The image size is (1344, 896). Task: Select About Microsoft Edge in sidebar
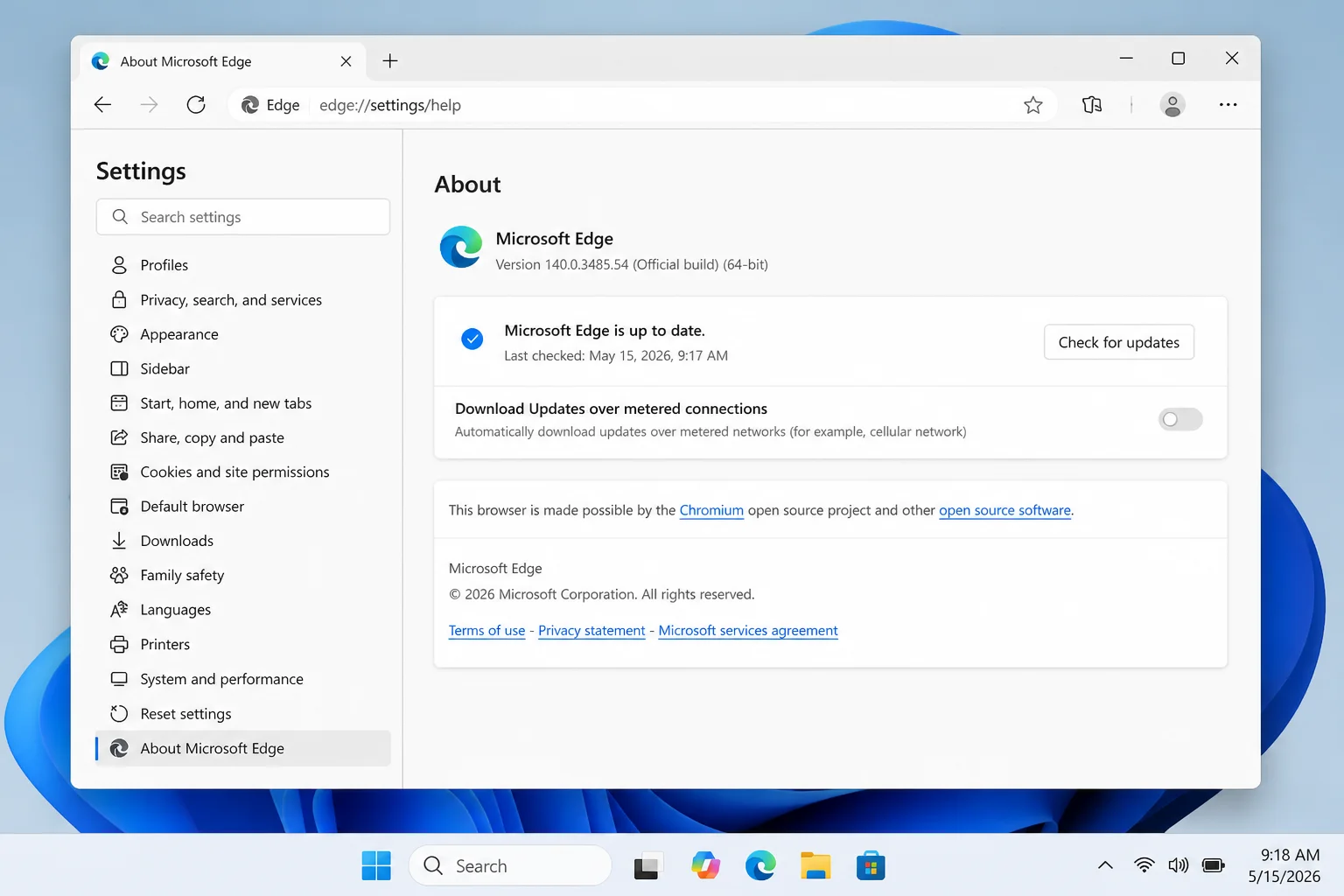click(x=243, y=748)
